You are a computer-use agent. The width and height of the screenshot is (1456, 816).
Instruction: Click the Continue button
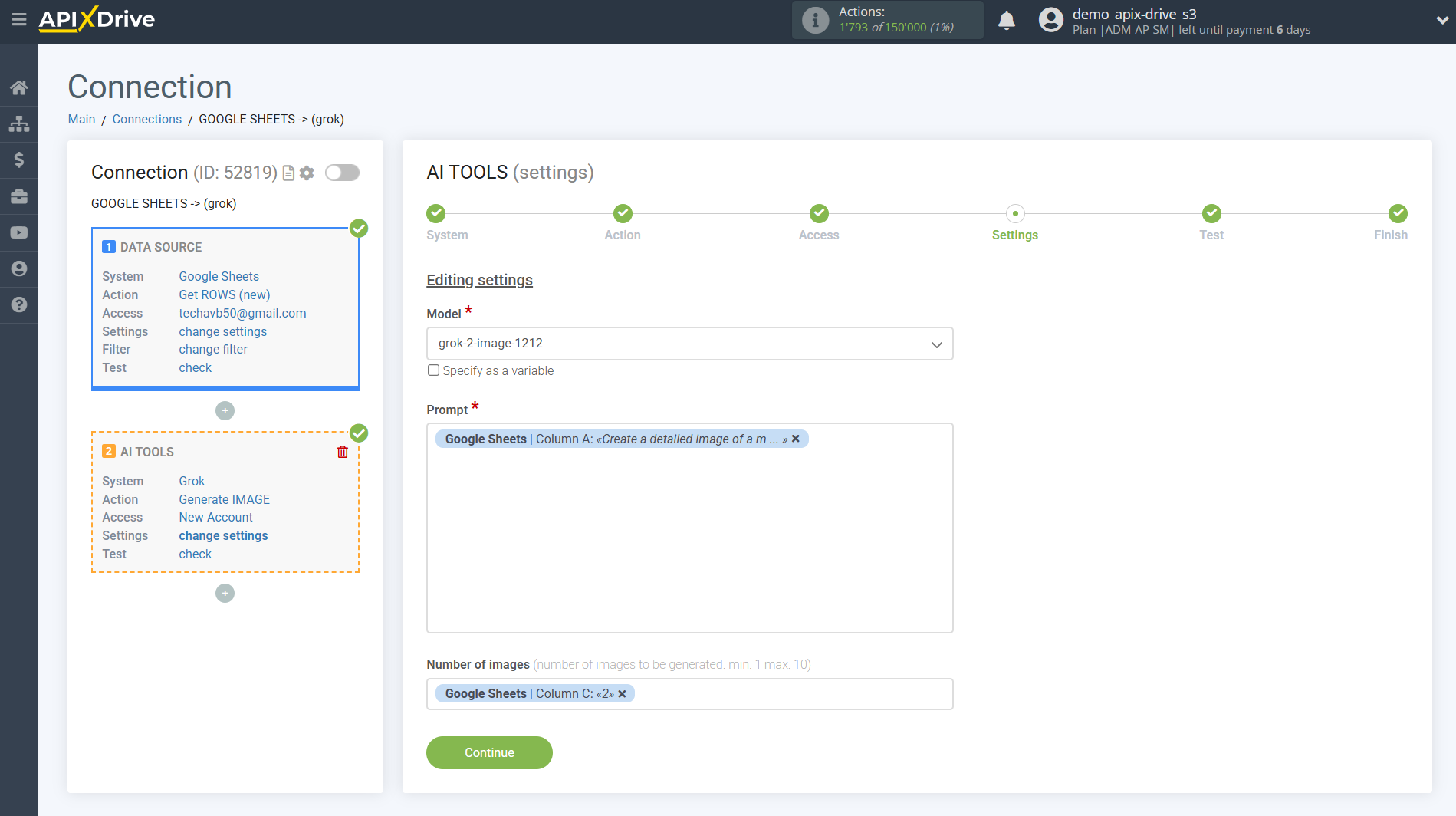tap(489, 752)
